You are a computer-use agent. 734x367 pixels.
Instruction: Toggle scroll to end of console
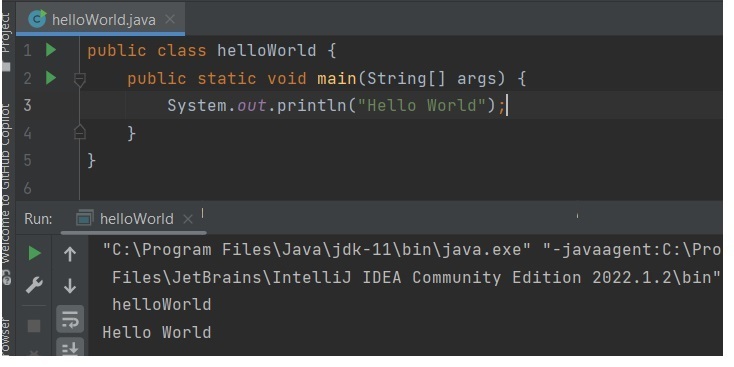coord(70,347)
